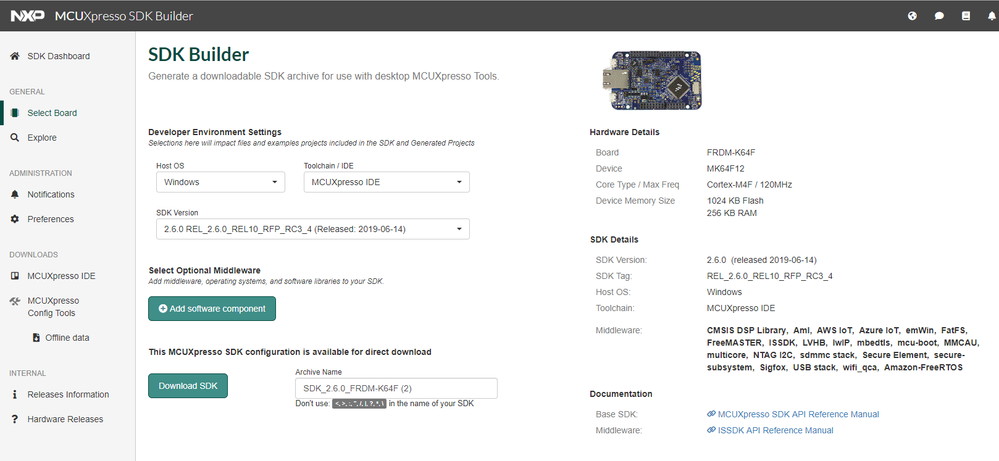The image size is (999, 461).
Task: Open Explore in the sidebar
Action: click(42, 138)
